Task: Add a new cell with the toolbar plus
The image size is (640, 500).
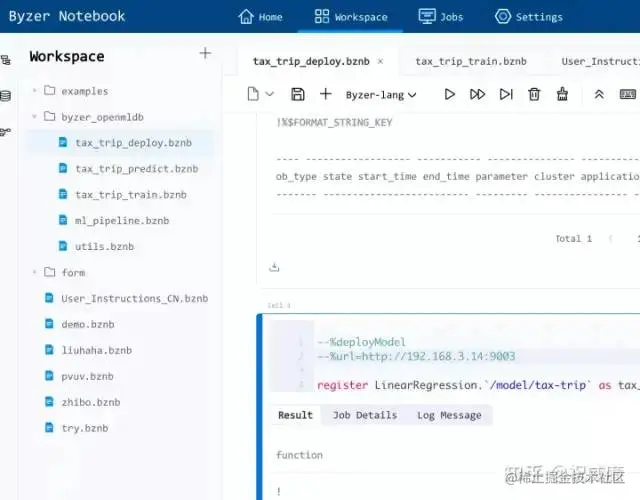Action: (326, 94)
